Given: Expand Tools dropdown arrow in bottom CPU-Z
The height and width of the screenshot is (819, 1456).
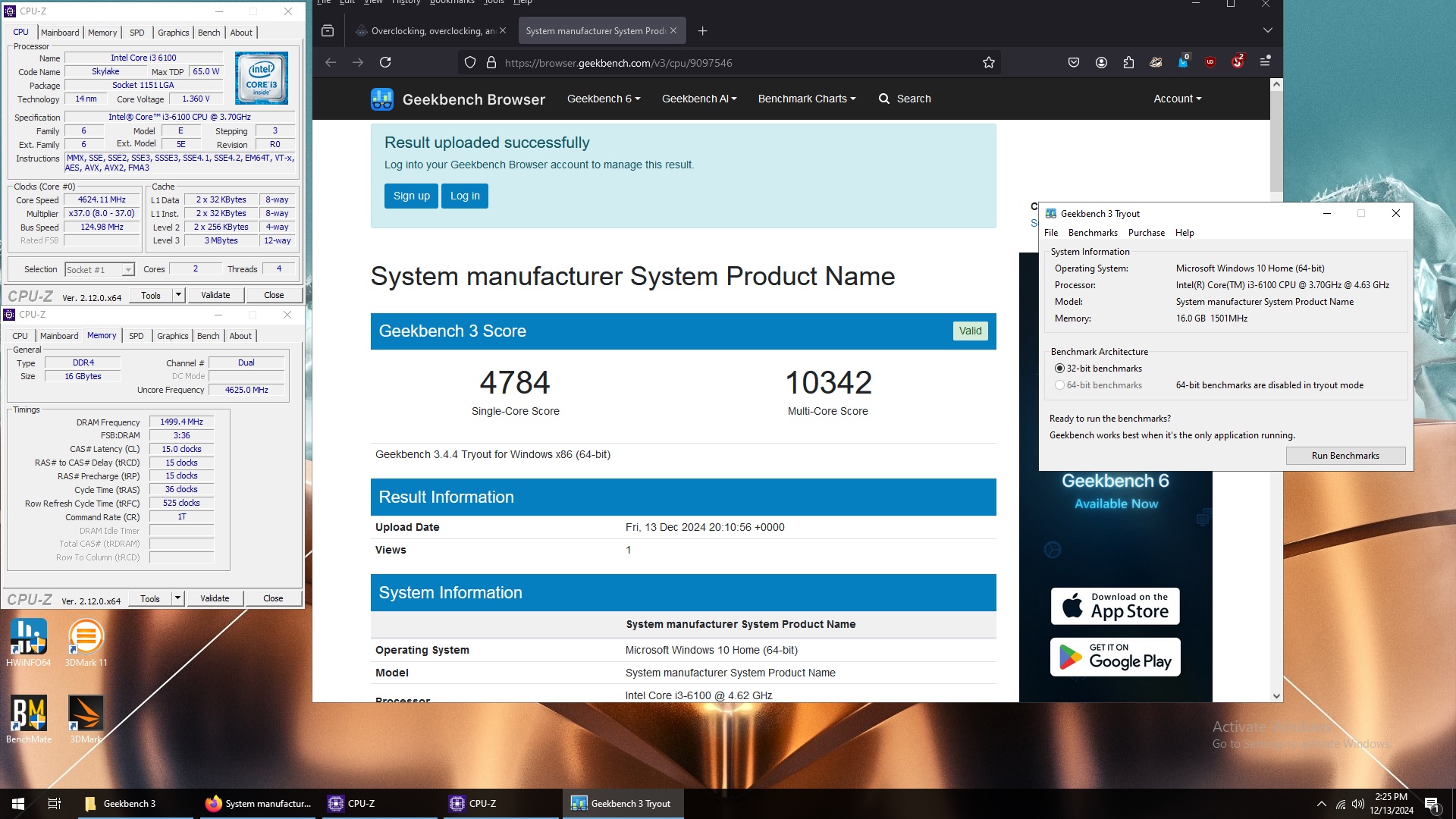Looking at the screenshot, I should (178, 598).
